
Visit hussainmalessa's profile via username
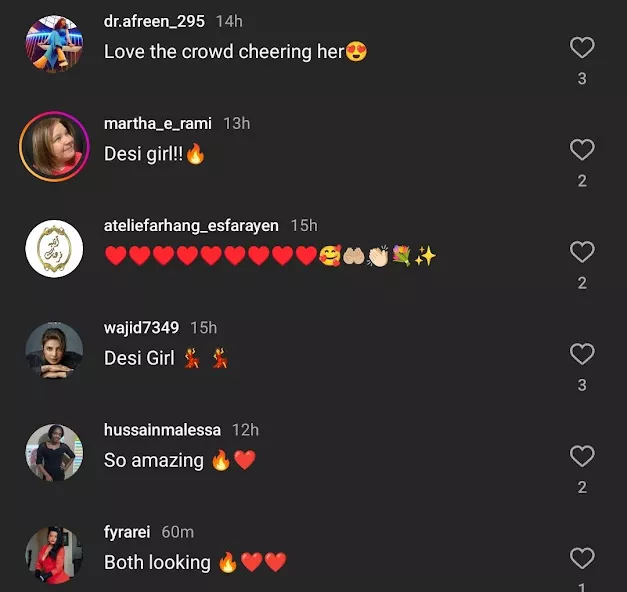(x=162, y=429)
